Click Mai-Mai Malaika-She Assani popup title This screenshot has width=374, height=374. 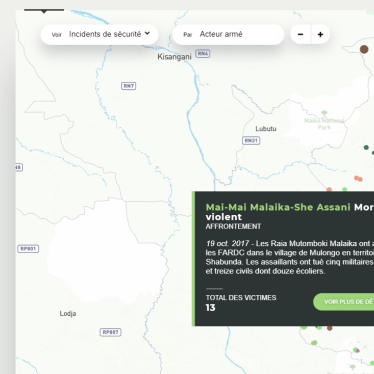pyautogui.click(x=278, y=207)
